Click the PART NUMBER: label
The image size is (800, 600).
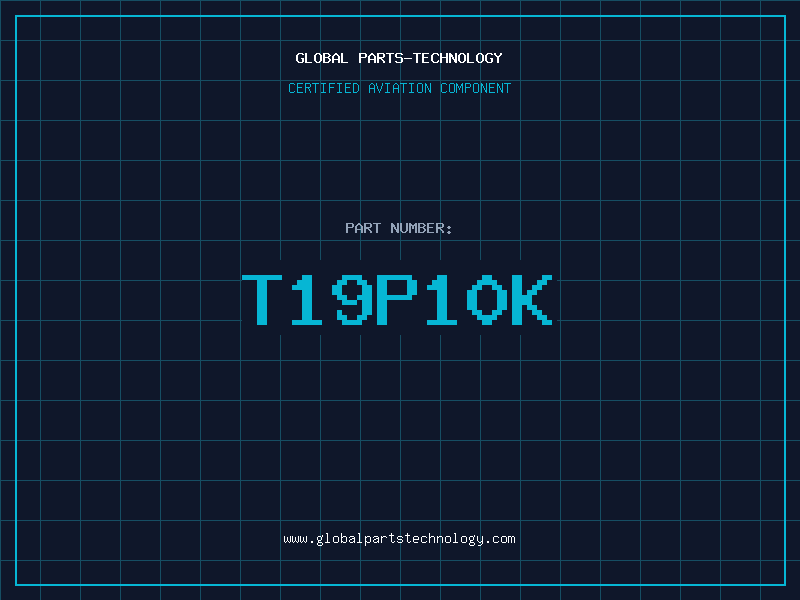[x=398, y=228]
